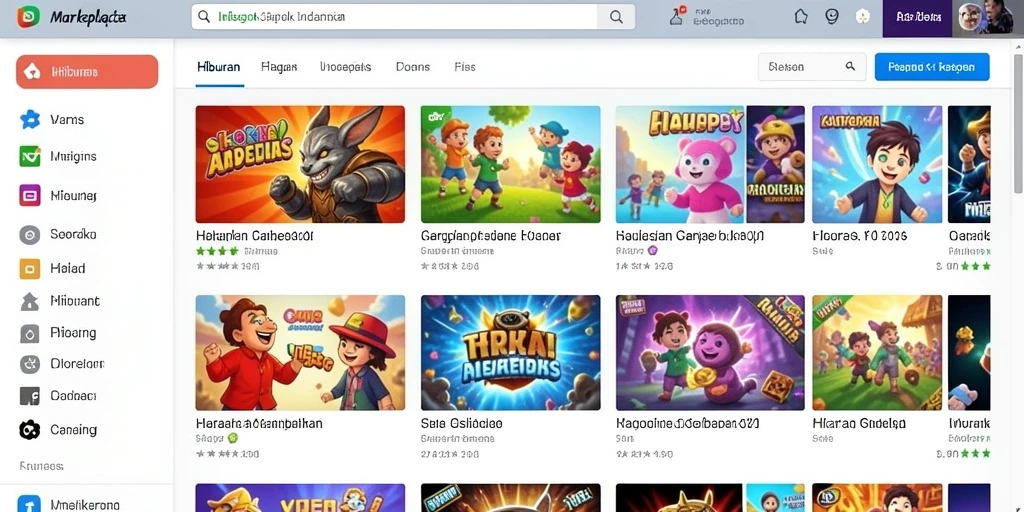Click the Mnelikerono sidebar label
The height and width of the screenshot is (512, 1024).
point(85,505)
